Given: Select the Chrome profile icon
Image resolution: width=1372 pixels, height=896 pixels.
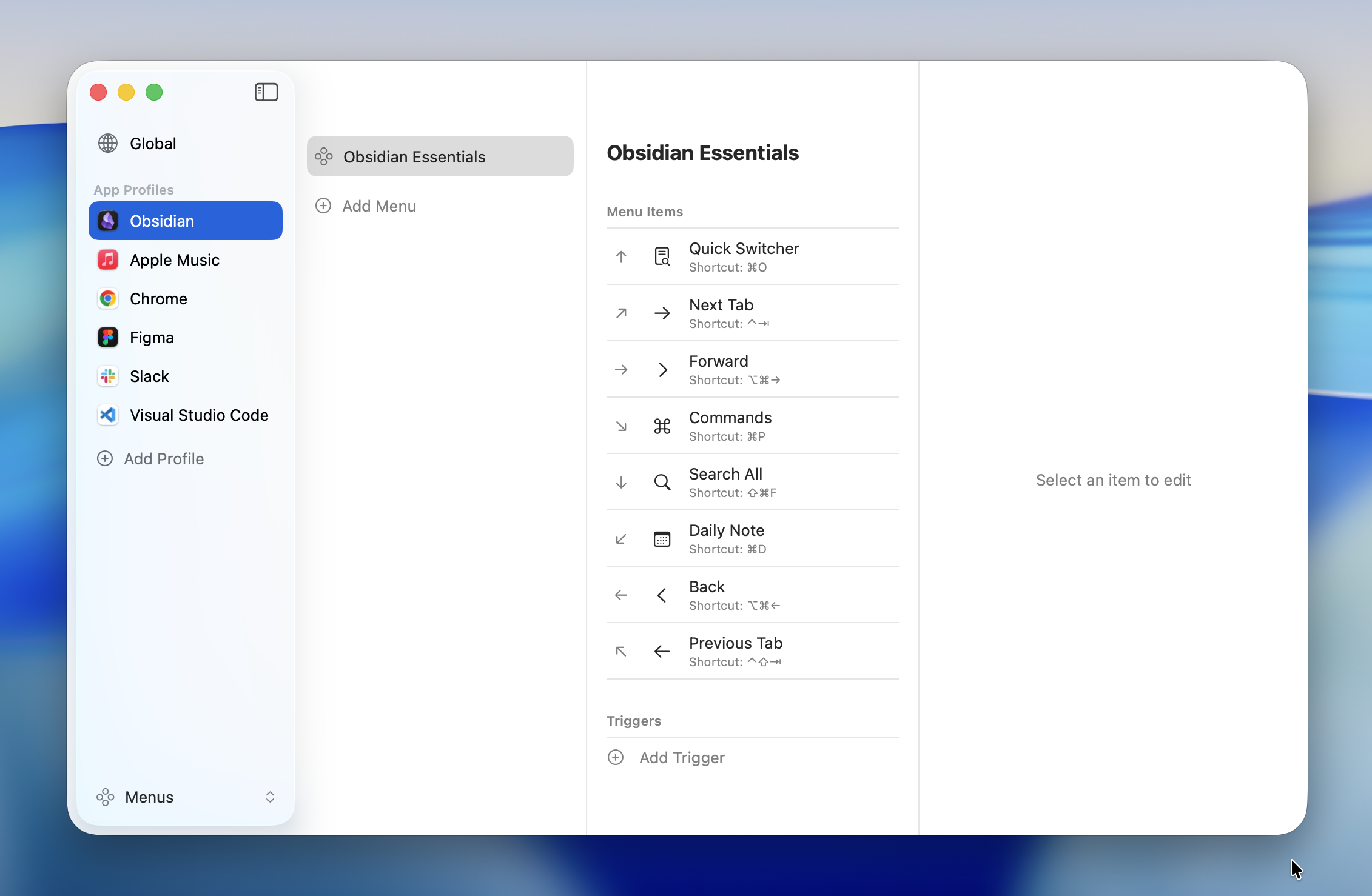Looking at the screenshot, I should (x=107, y=298).
